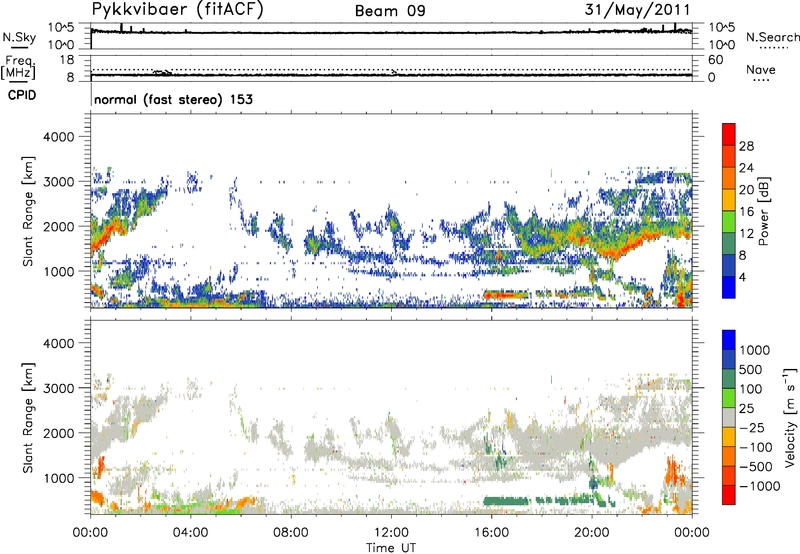Click the '12:00' time tick label
Image resolution: width=800 pixels, height=554 pixels.
click(x=391, y=533)
